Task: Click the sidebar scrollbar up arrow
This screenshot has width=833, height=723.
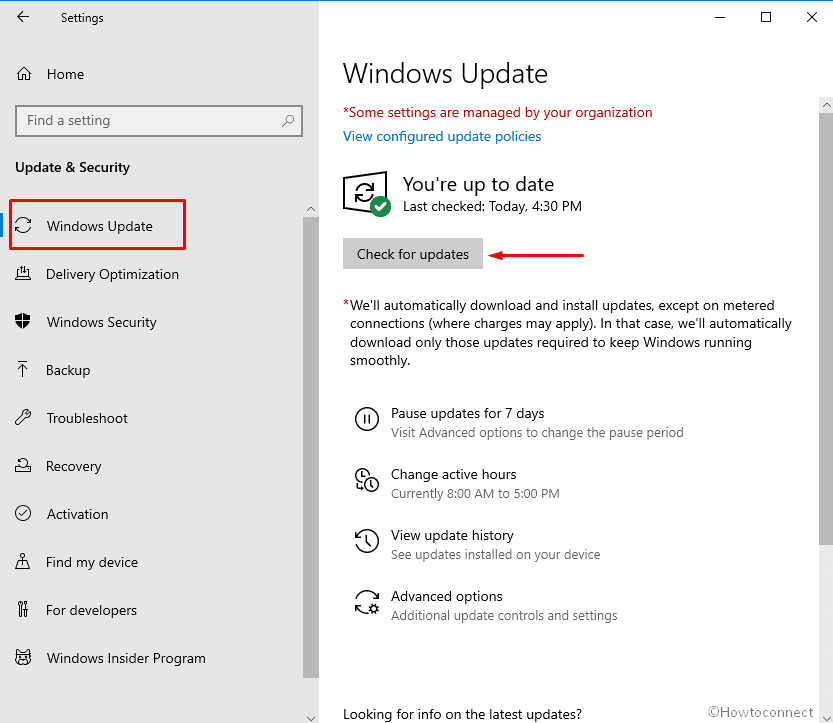Action: pyautogui.click(x=311, y=209)
